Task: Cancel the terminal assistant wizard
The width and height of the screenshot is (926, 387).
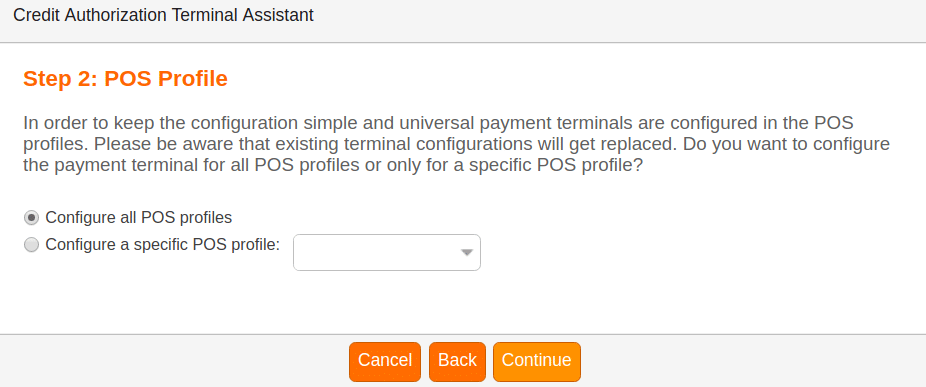Action: tap(385, 362)
